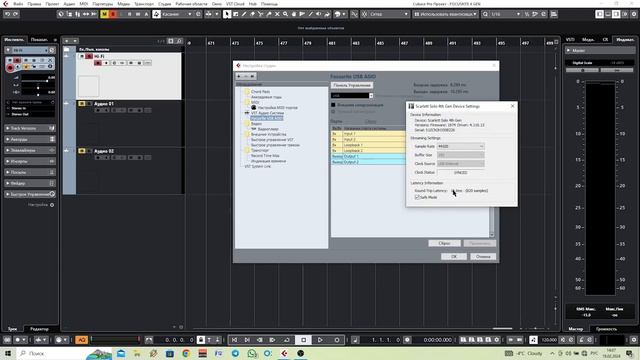
Task: Check the Внешняя синхронизация checkbox
Action: coord(333,105)
